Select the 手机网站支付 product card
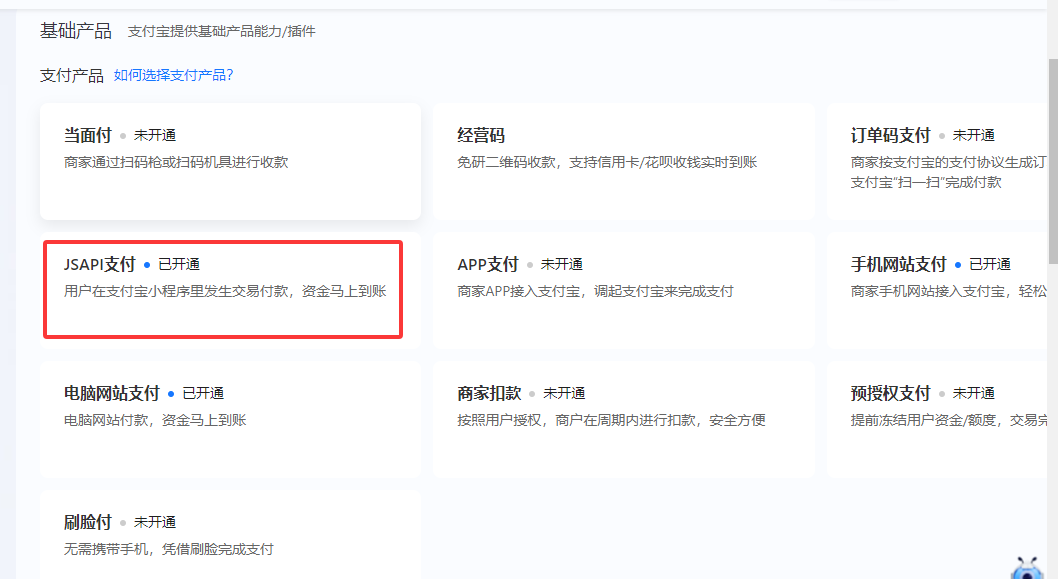The height and width of the screenshot is (579, 1058). coord(940,290)
